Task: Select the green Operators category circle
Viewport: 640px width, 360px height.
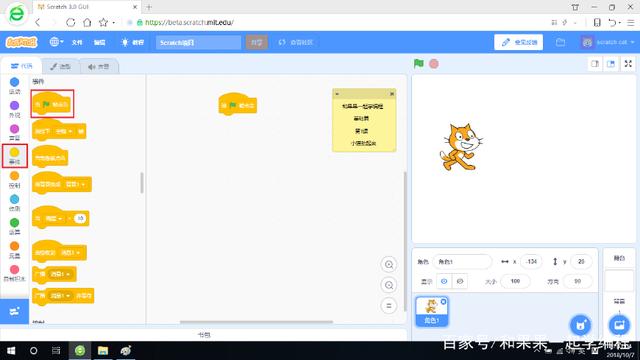Action: click(14, 222)
